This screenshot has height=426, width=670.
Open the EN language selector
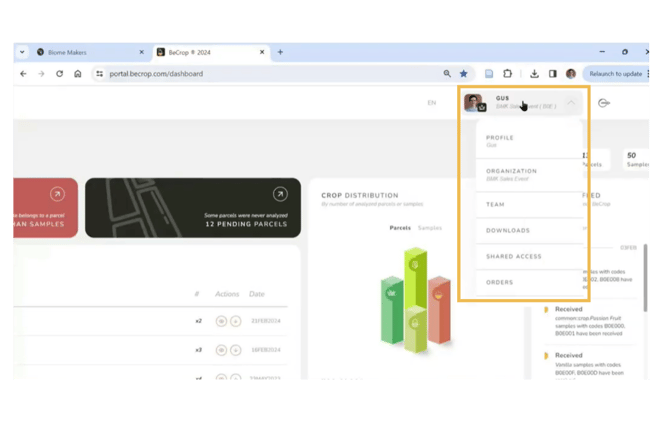[431, 103]
